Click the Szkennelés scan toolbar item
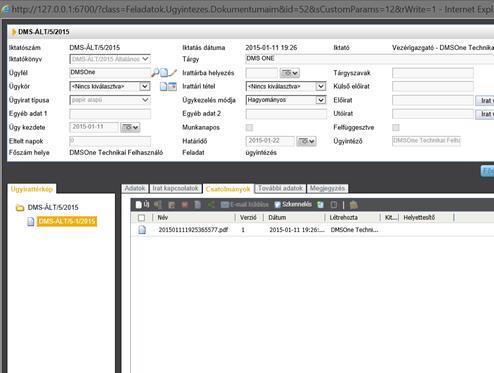This screenshot has height=373, width=494. pos(293,204)
